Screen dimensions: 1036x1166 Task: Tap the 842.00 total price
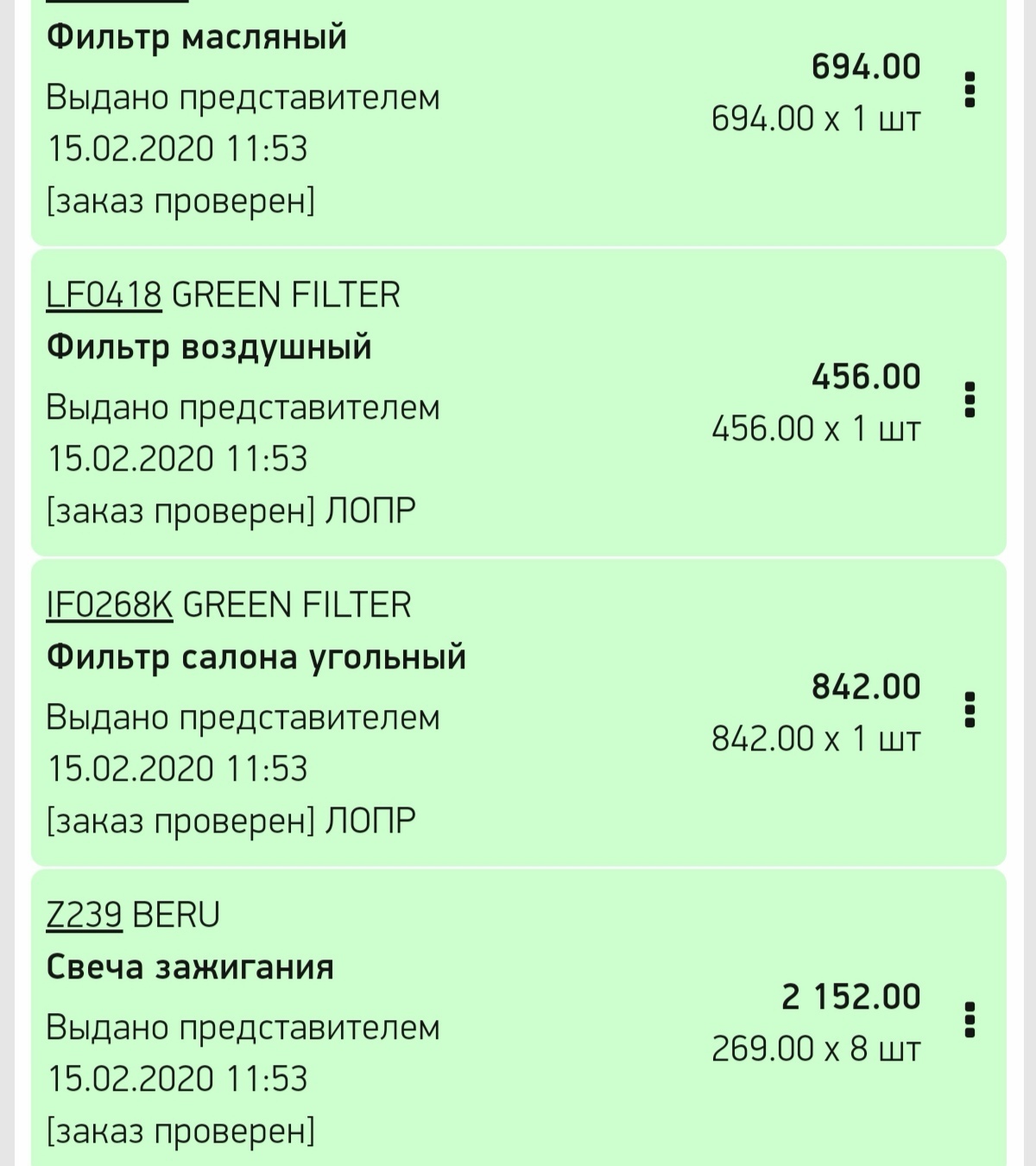point(866,687)
